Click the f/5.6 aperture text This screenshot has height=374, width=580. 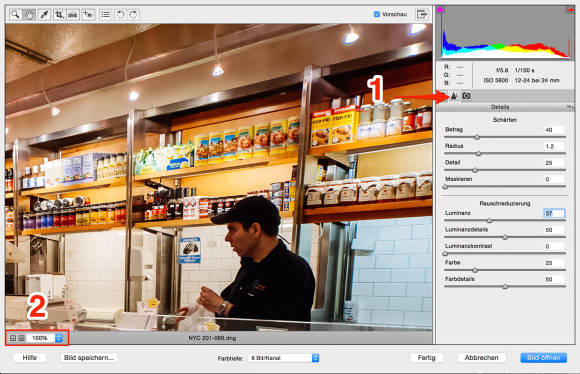tap(502, 70)
